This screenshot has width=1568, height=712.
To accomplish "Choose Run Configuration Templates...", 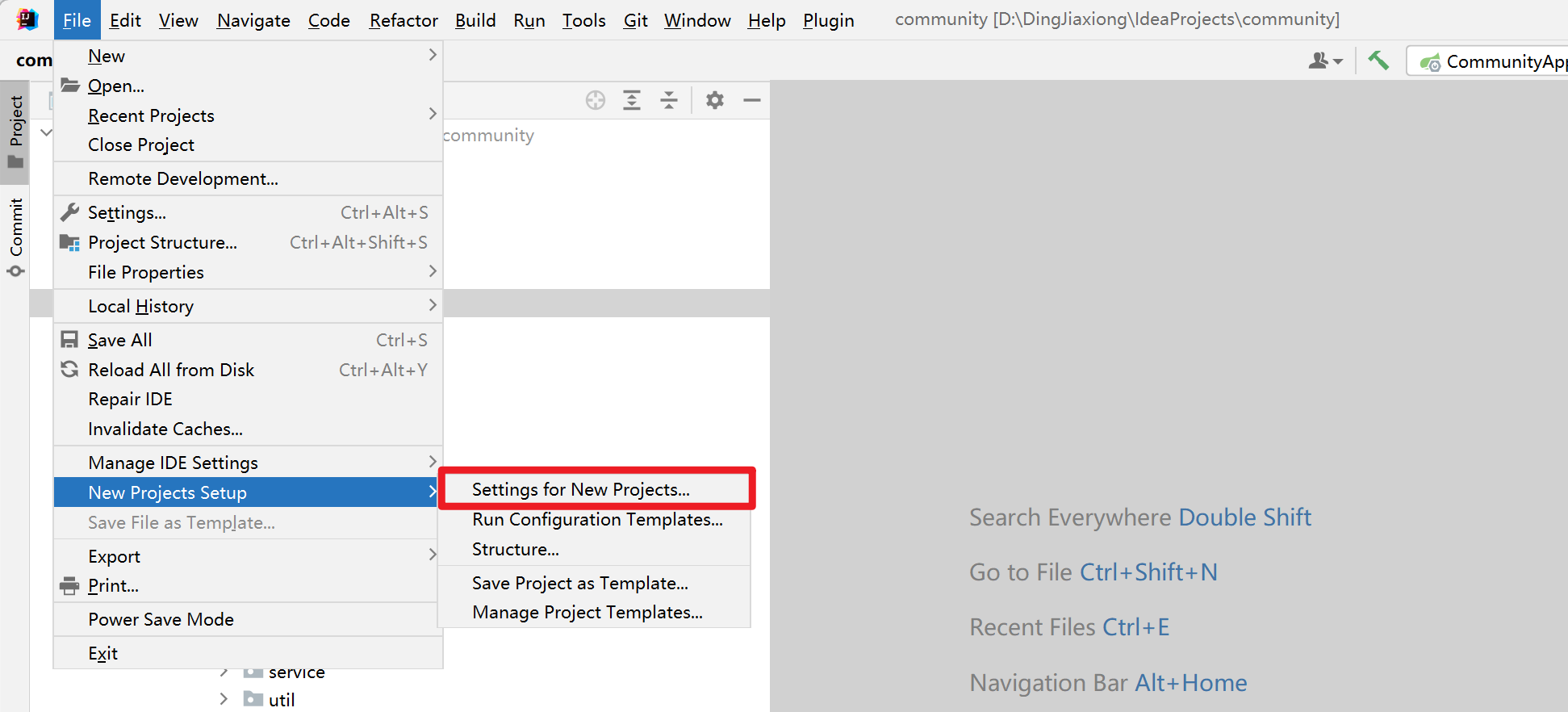I will [596, 519].
